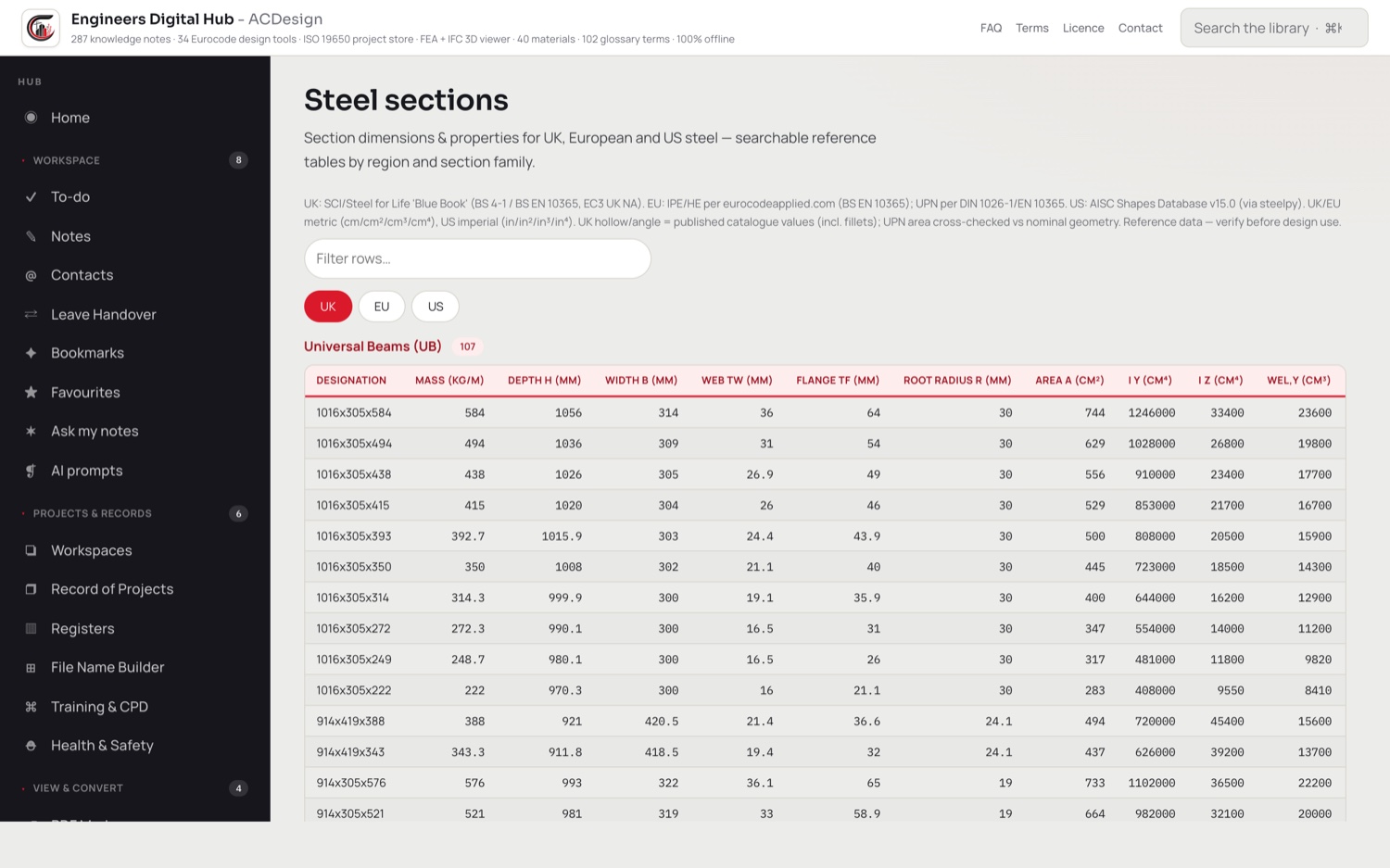The image size is (1390, 868).
Task: Open the Home sidebar icon
Action: tap(31, 118)
